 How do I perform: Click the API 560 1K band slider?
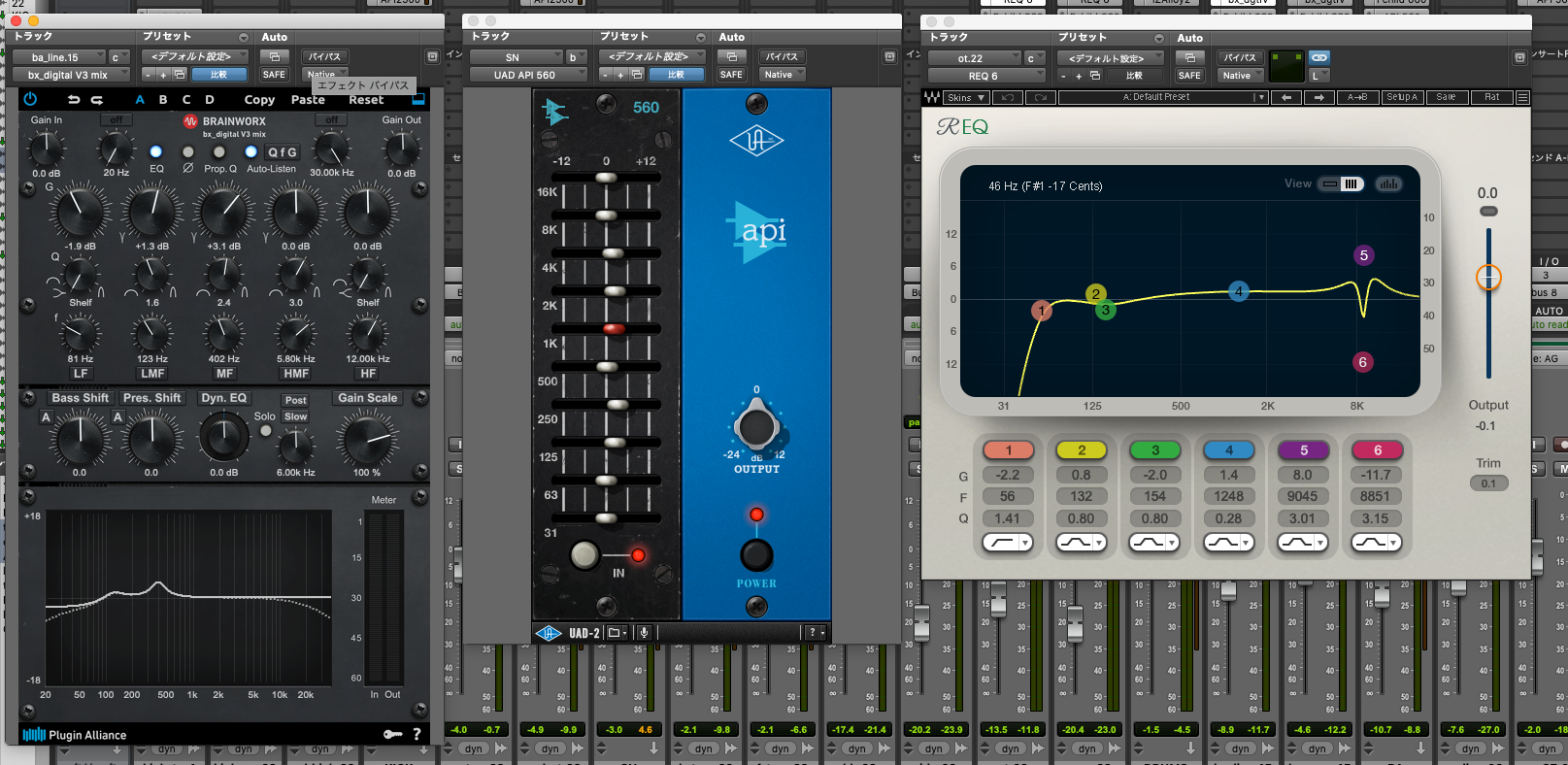click(x=613, y=329)
